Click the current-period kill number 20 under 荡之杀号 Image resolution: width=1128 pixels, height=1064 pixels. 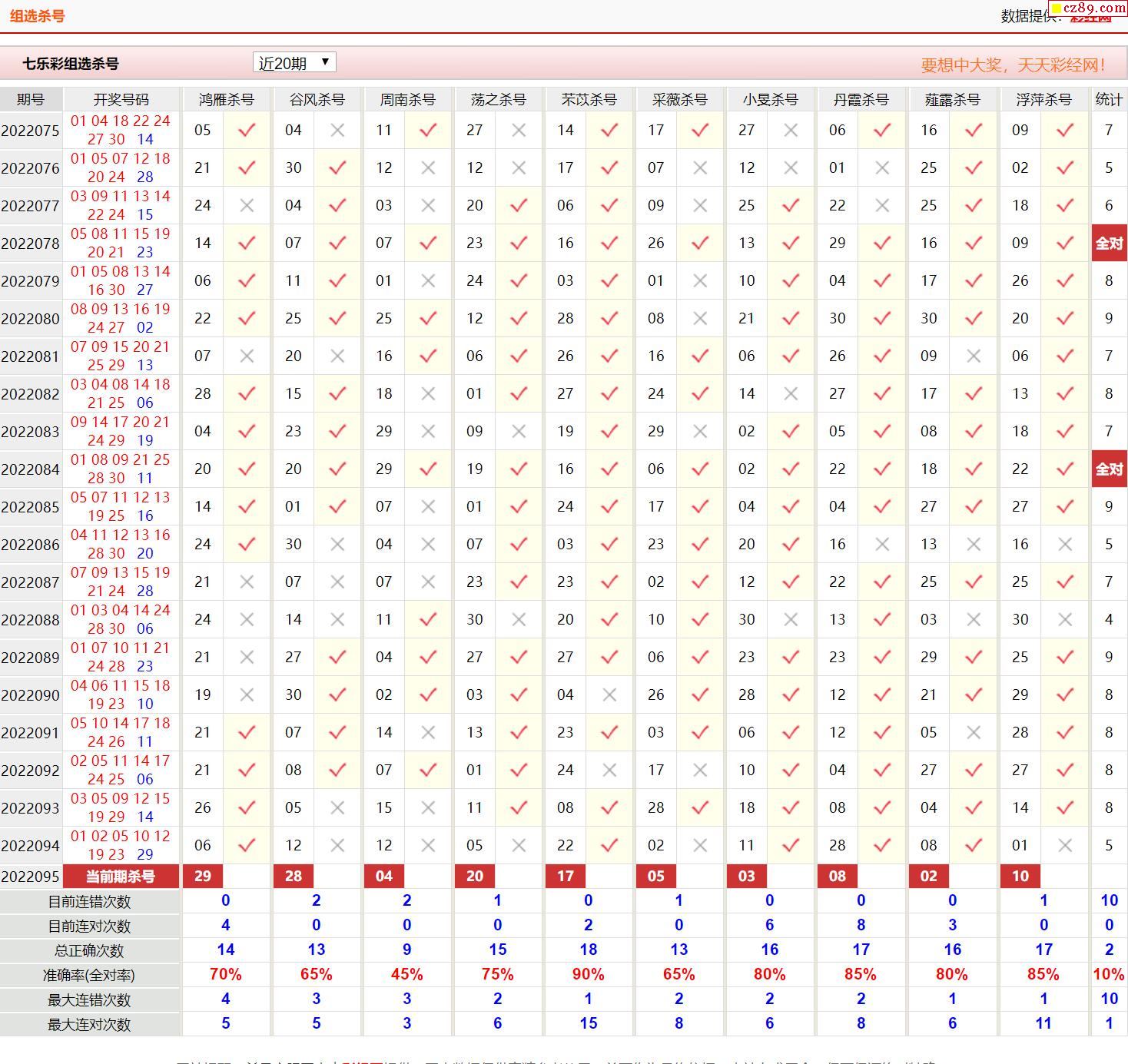point(475,877)
